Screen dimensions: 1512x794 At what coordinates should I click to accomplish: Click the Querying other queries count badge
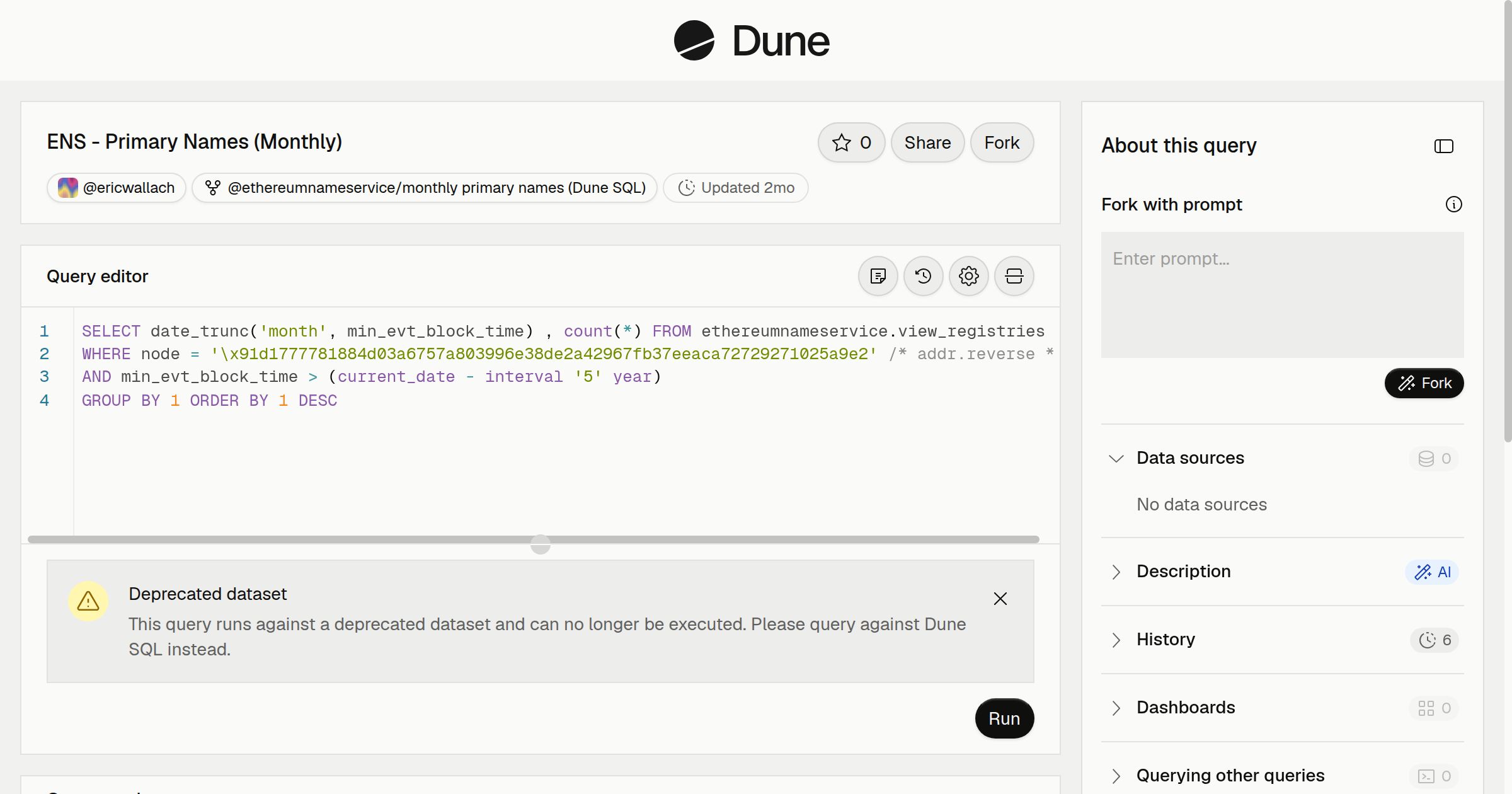pyautogui.click(x=1434, y=776)
